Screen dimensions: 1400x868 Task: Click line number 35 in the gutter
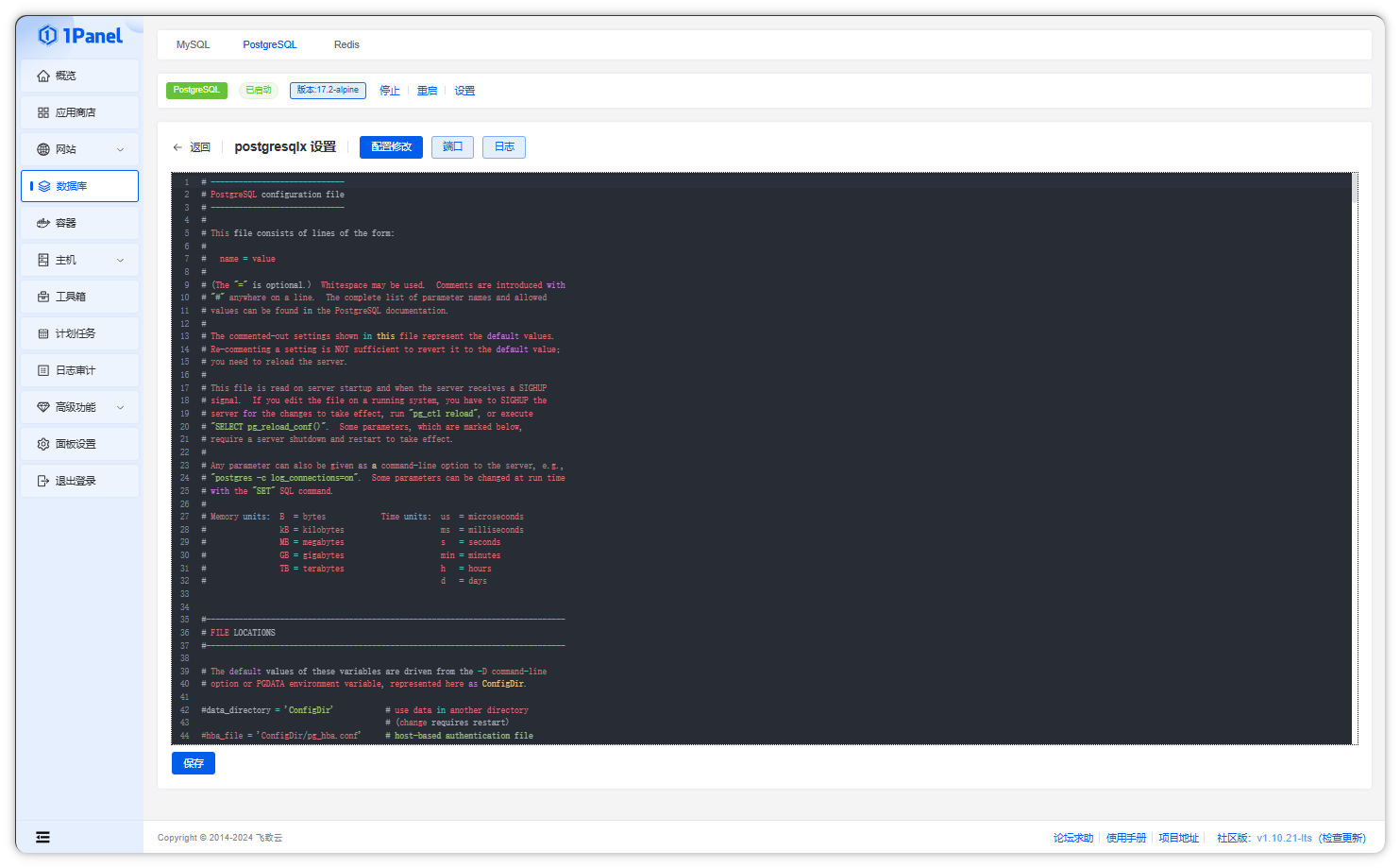(x=185, y=620)
